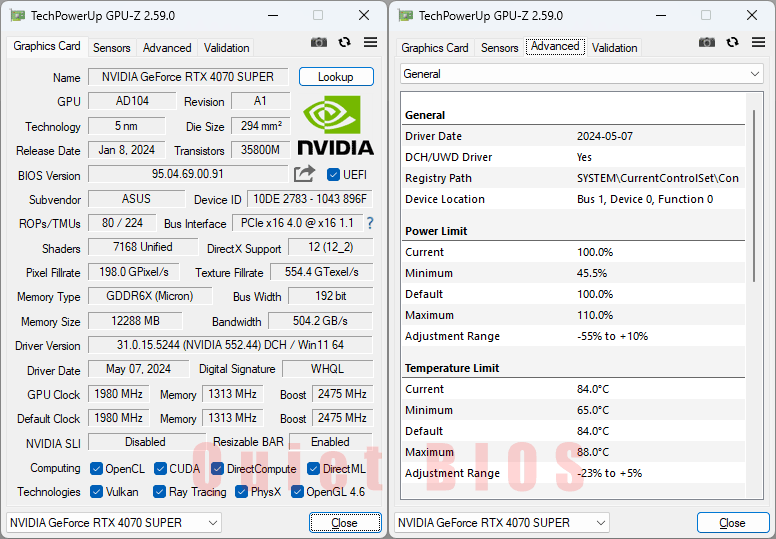Click Bus Interface field PCIe x16 4.0

click(x=297, y=223)
